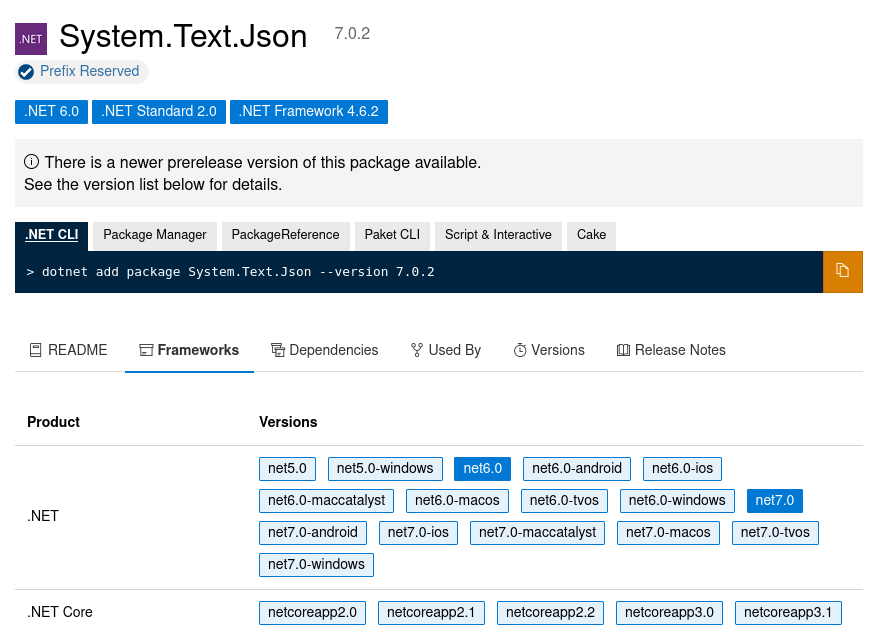This screenshot has height=636, width=877.
Task: Click the netcoreapp2.0 badge
Action: 312,613
